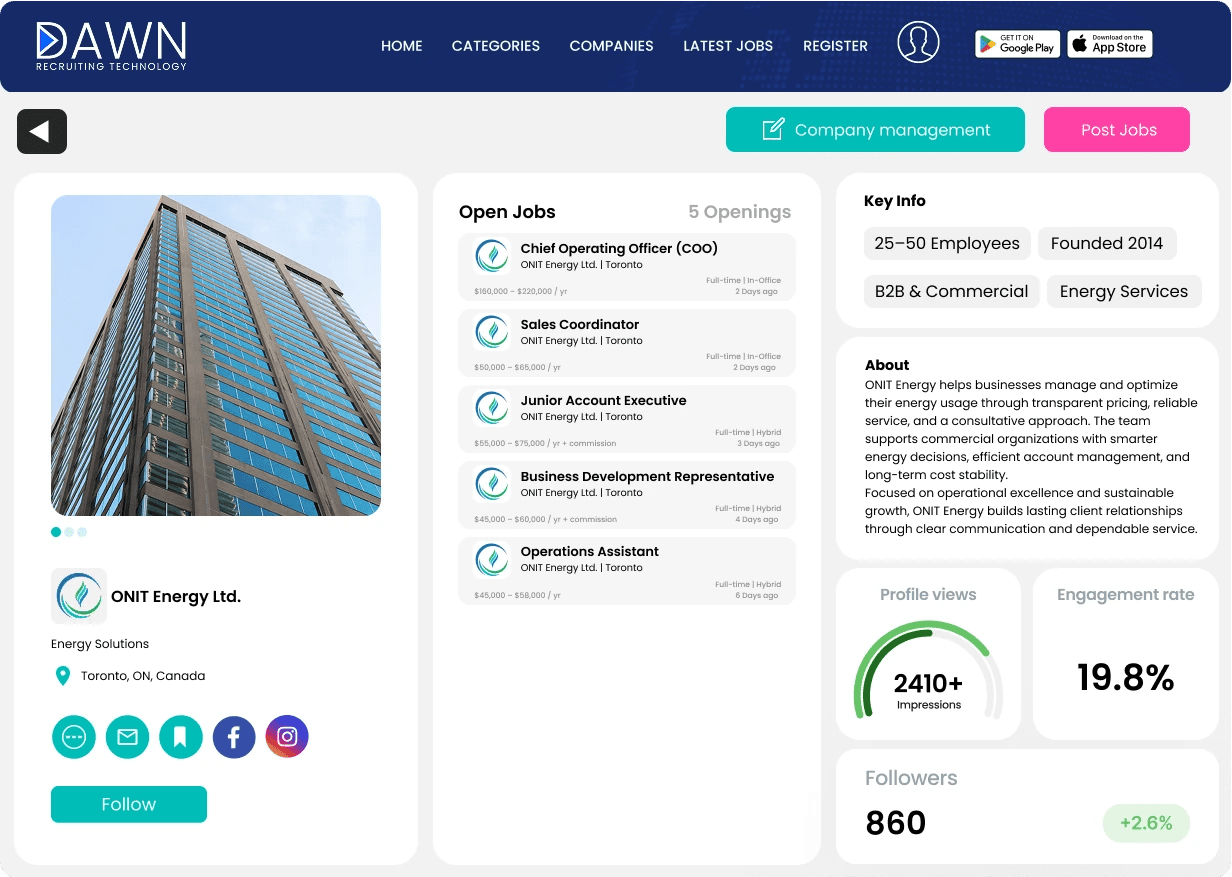Click the $50,000 – $65,000 / yr salary

point(518,367)
